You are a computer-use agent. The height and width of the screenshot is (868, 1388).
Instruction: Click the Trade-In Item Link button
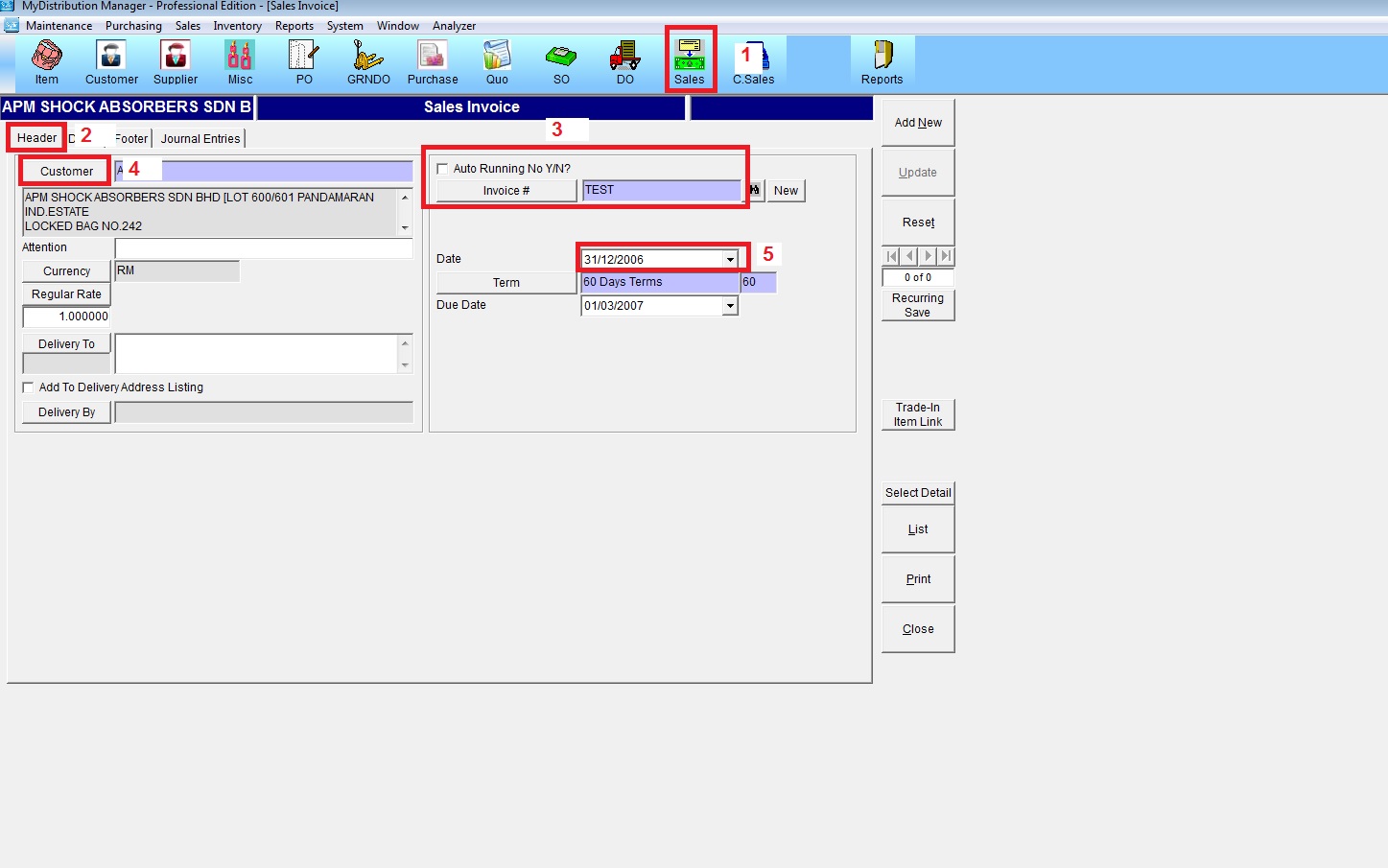pyautogui.click(x=918, y=414)
